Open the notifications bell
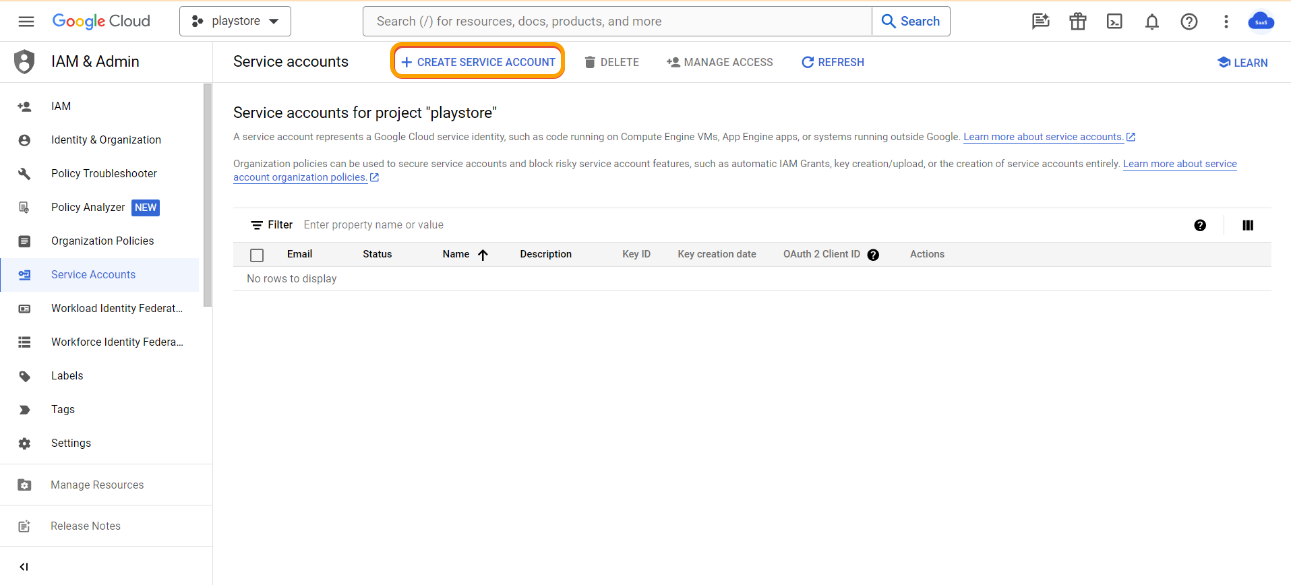This screenshot has width=1291, height=585. click(x=1152, y=21)
